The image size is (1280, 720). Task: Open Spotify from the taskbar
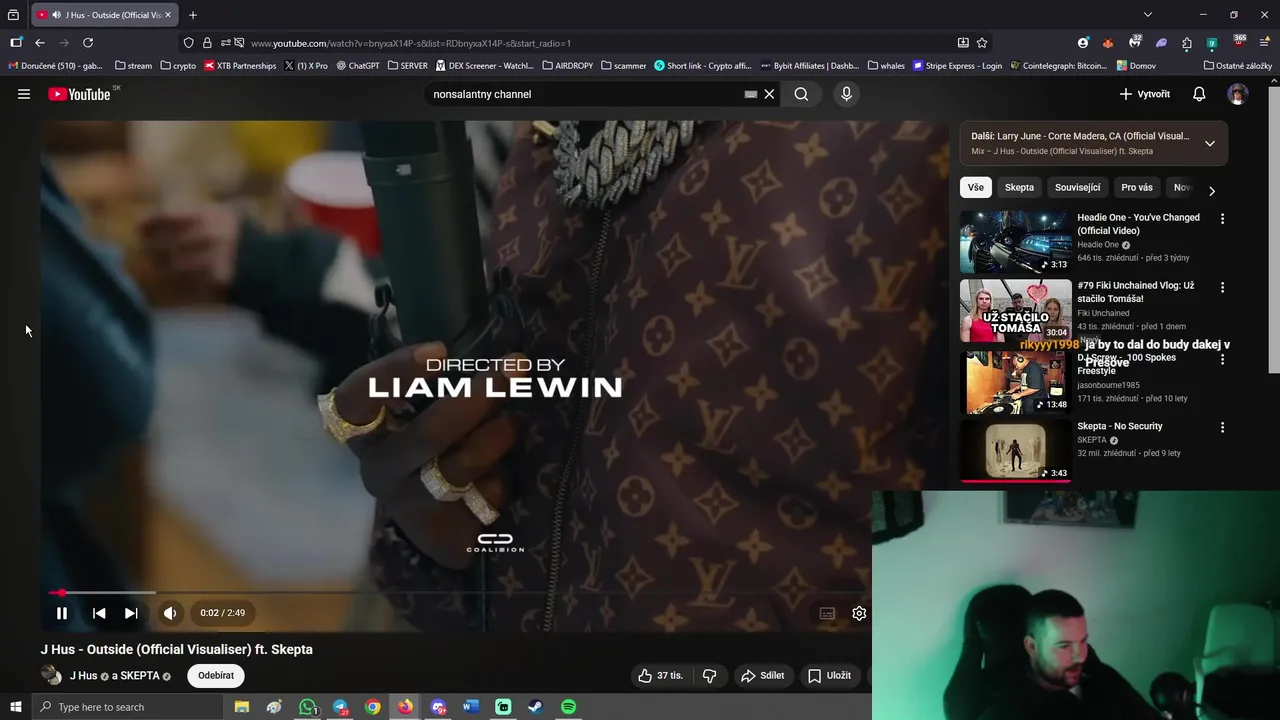click(x=568, y=707)
